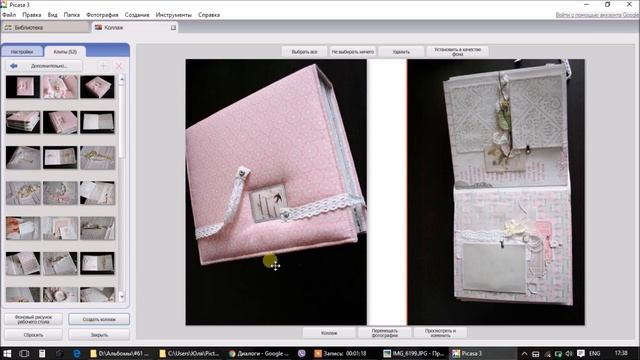This screenshot has height=360, width=640.
Task: Close the Коллаж tab with its small icon
Action: [173, 28]
